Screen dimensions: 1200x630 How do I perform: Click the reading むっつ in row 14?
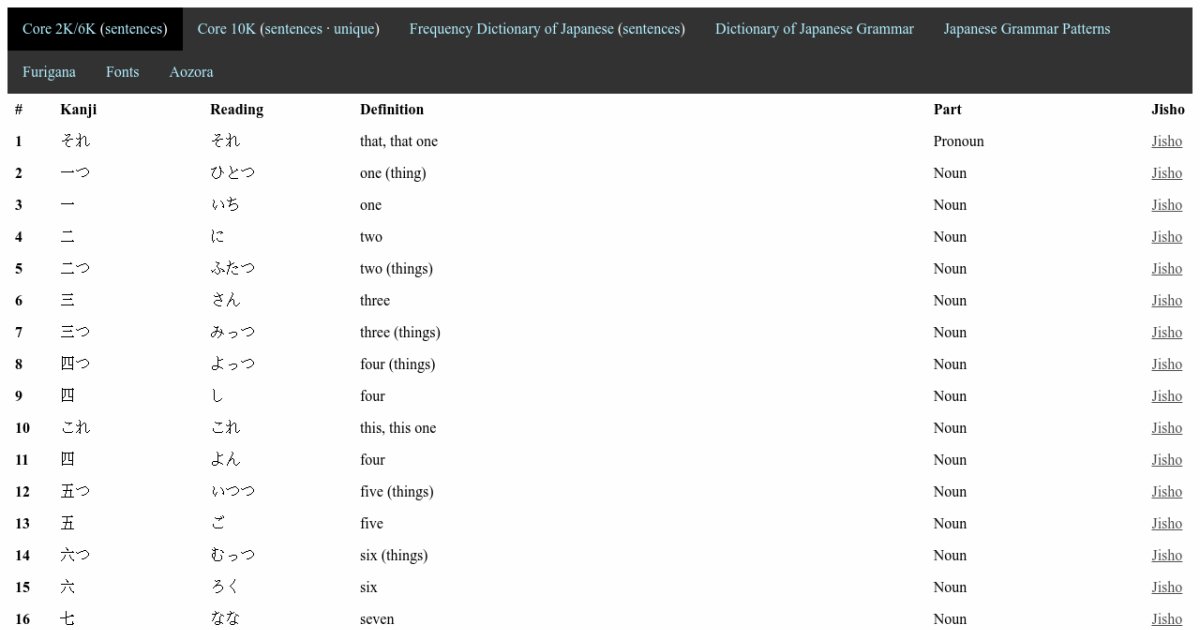[x=232, y=555]
